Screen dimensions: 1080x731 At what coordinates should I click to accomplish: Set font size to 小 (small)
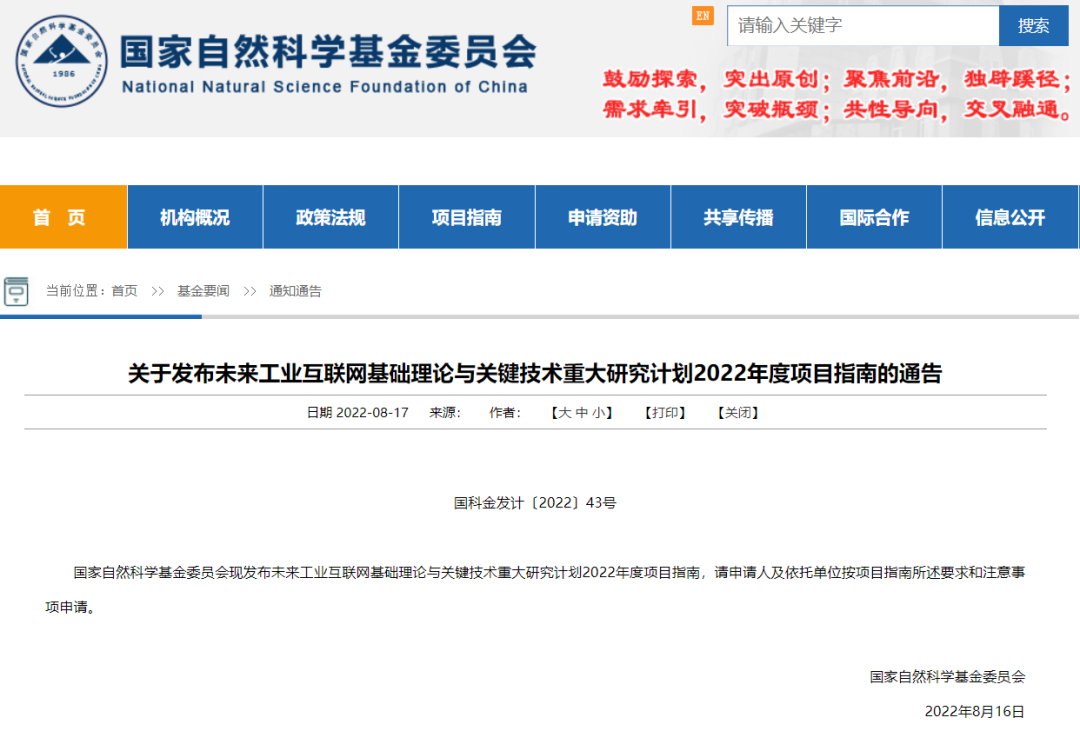point(599,413)
